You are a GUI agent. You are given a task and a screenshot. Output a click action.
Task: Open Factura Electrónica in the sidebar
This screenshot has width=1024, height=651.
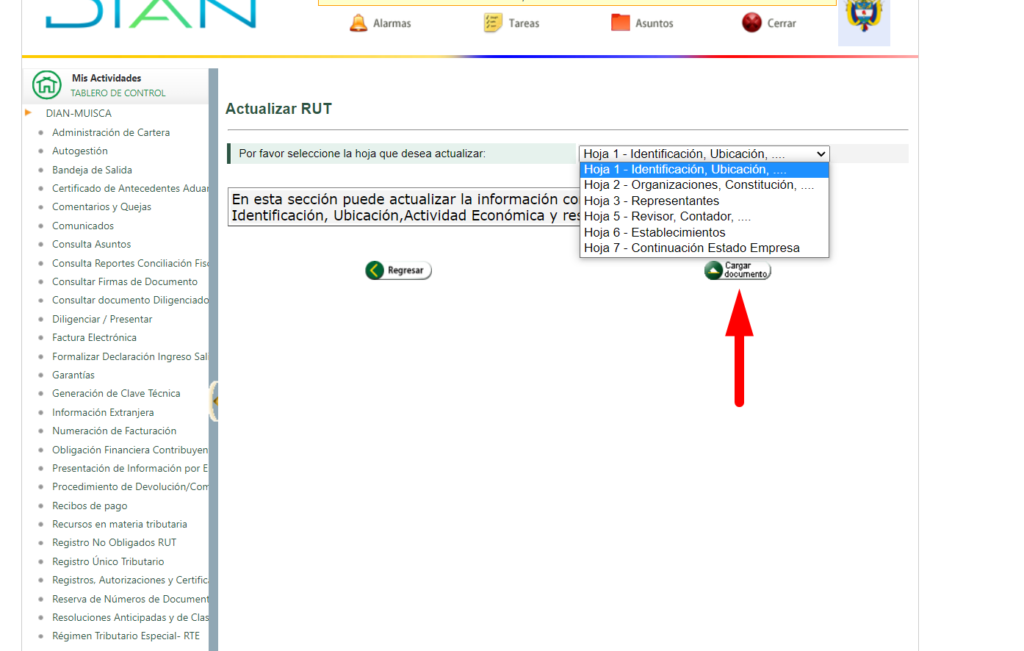[x=94, y=338]
